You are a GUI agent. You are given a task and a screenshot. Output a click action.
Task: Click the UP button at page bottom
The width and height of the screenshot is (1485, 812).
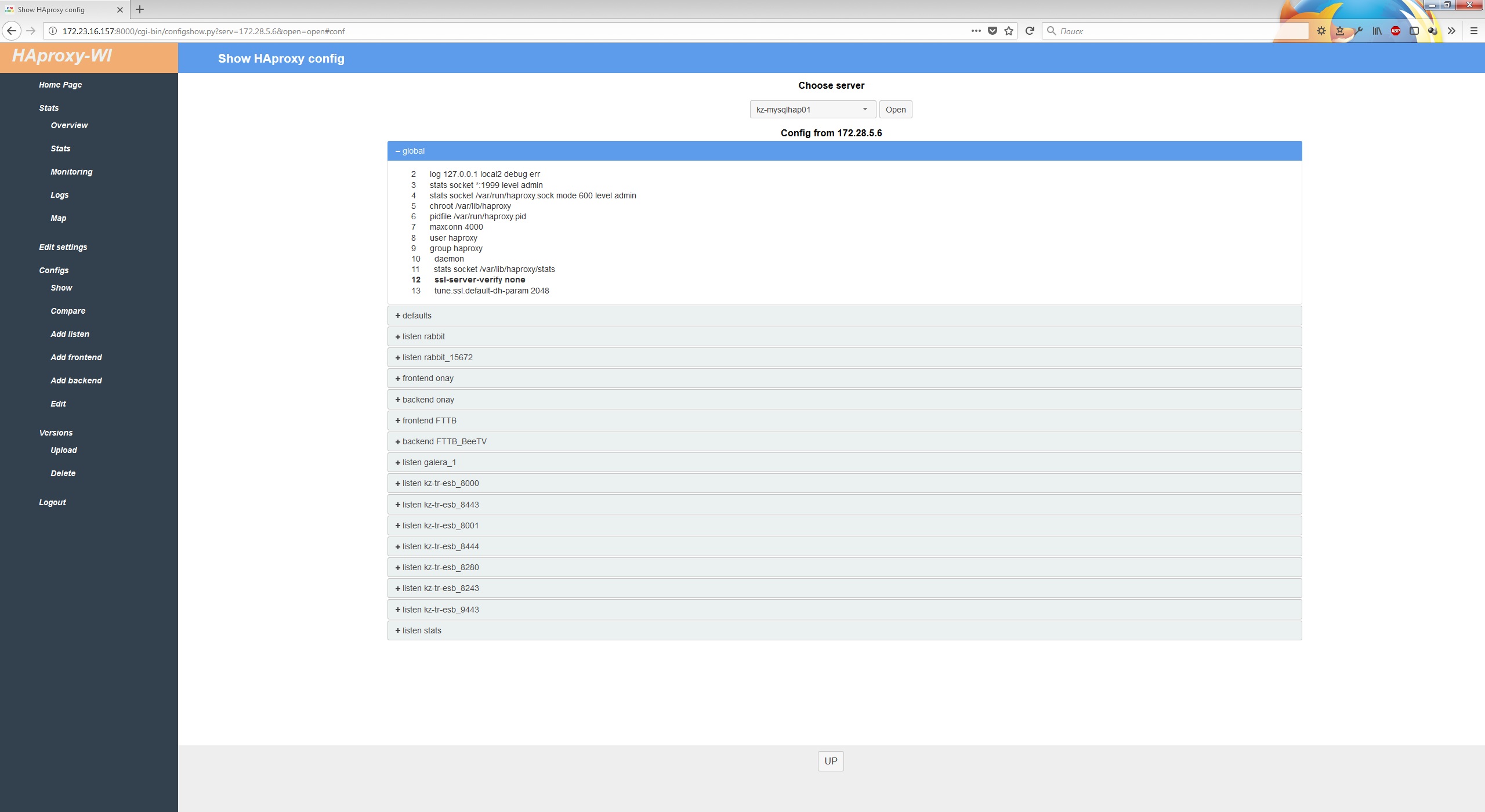(x=831, y=761)
